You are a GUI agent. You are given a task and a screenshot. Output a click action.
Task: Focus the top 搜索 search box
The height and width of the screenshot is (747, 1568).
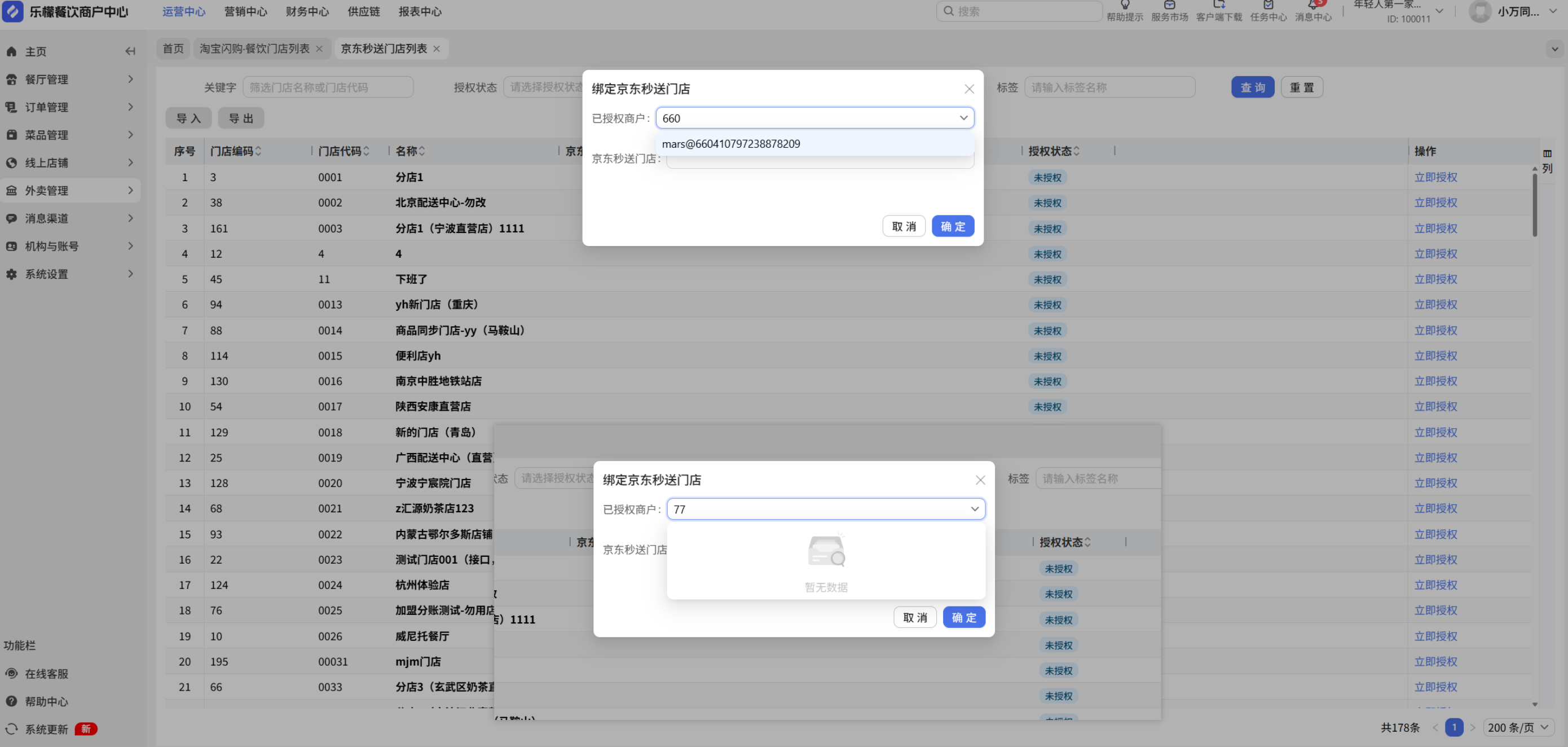coord(1019,11)
